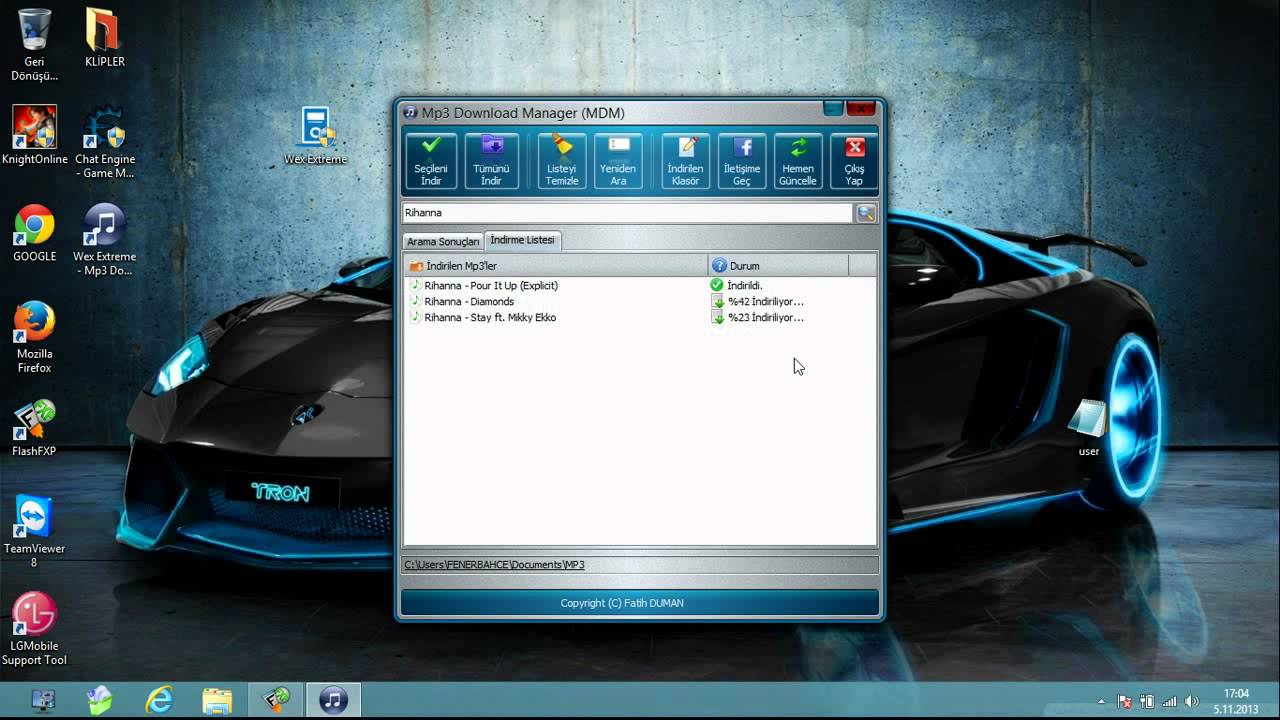
Task: Open File Explorer from the taskbar
Action: [x=217, y=700]
